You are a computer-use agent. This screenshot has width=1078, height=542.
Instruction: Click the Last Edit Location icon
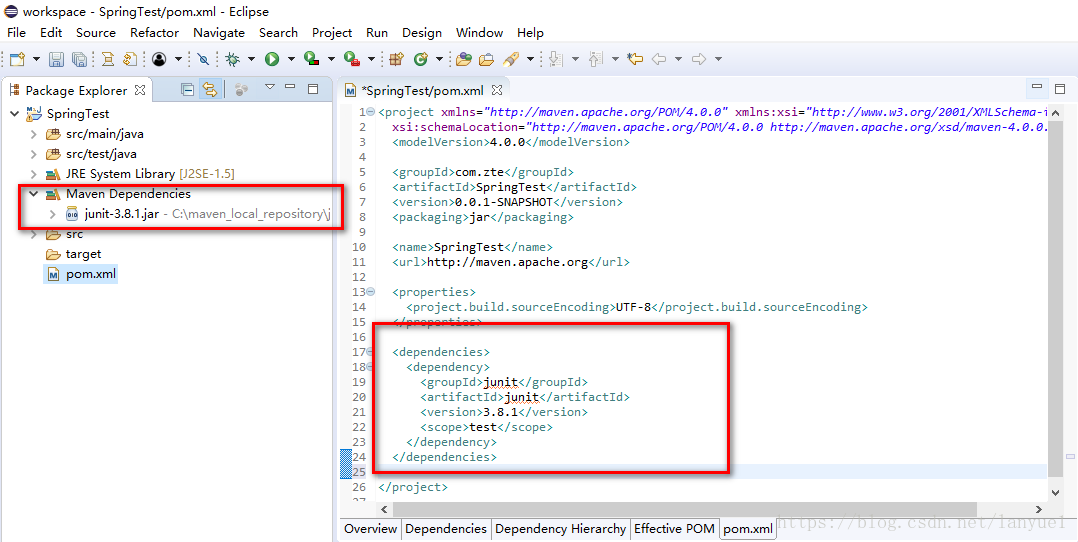635,59
